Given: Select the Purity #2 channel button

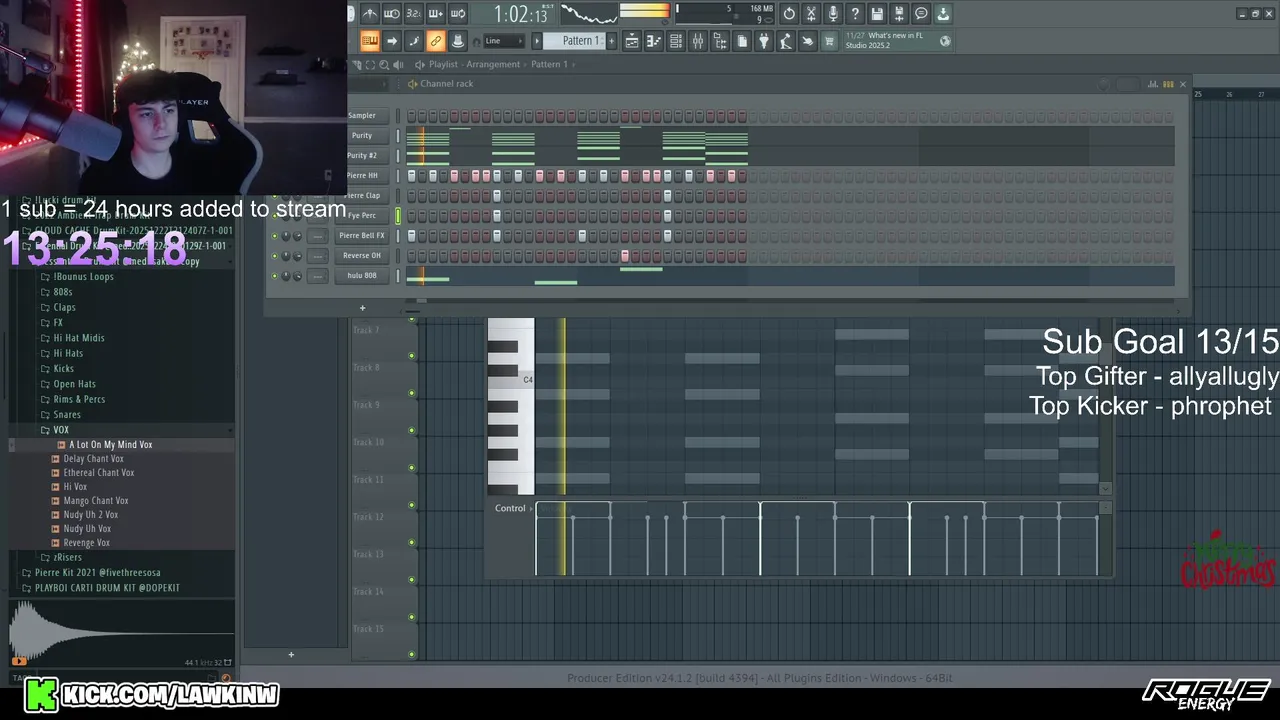Looking at the screenshot, I should 362,155.
